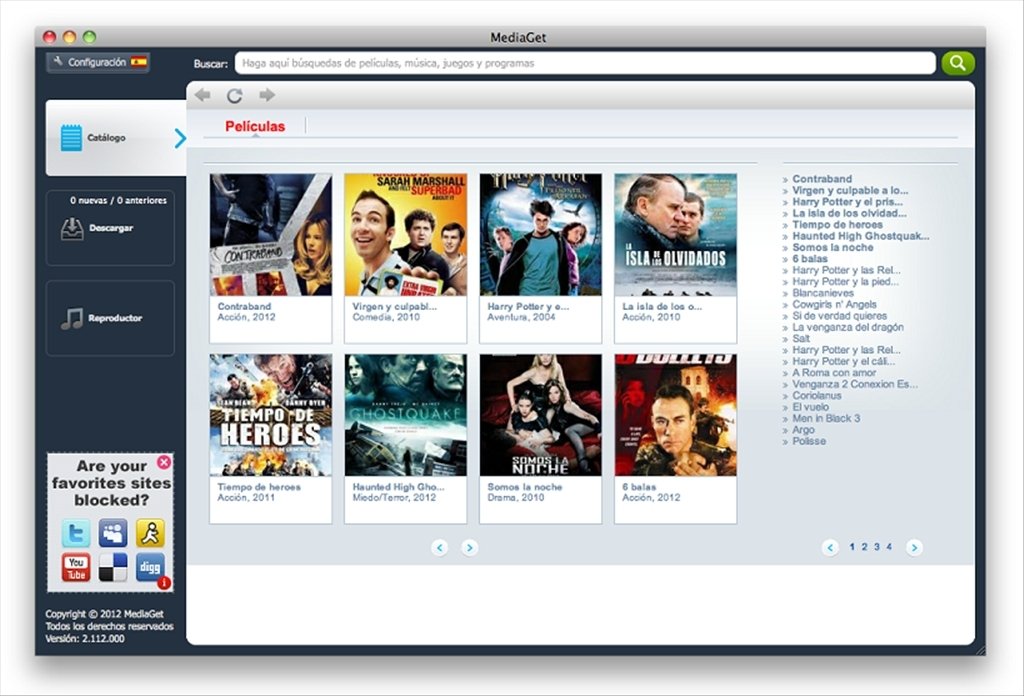Open La Isla de los Olvidados poster
The width and height of the screenshot is (1024, 696).
click(x=675, y=235)
